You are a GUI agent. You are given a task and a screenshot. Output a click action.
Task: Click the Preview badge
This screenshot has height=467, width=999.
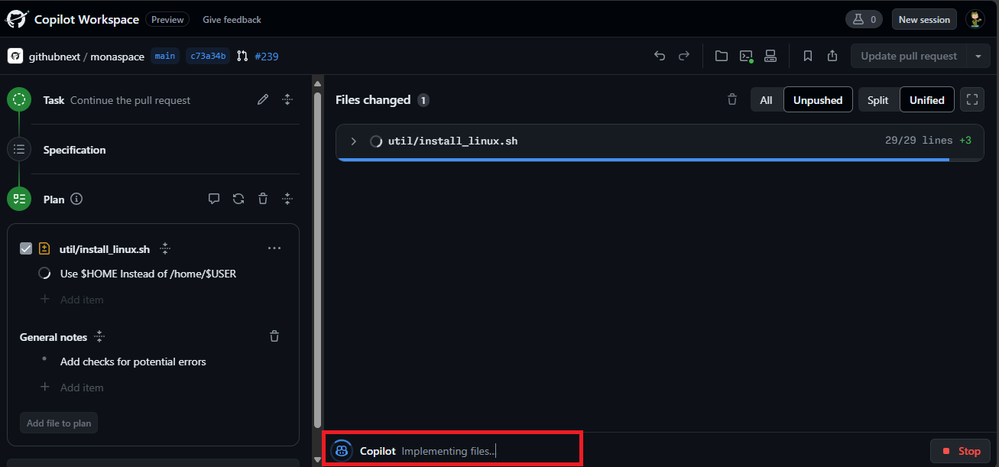point(168,20)
